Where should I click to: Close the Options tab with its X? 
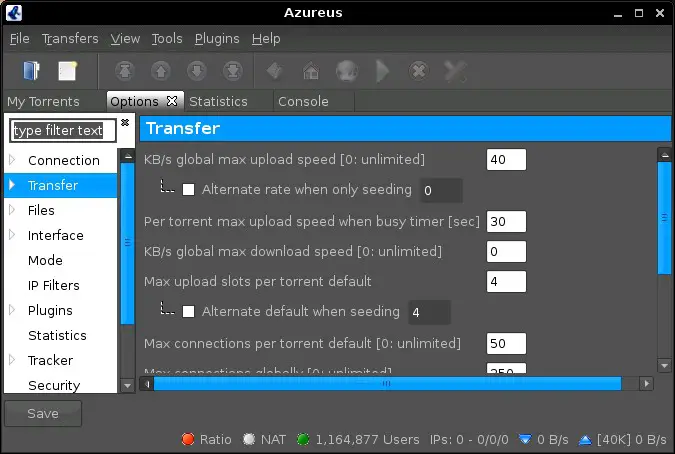click(x=172, y=101)
